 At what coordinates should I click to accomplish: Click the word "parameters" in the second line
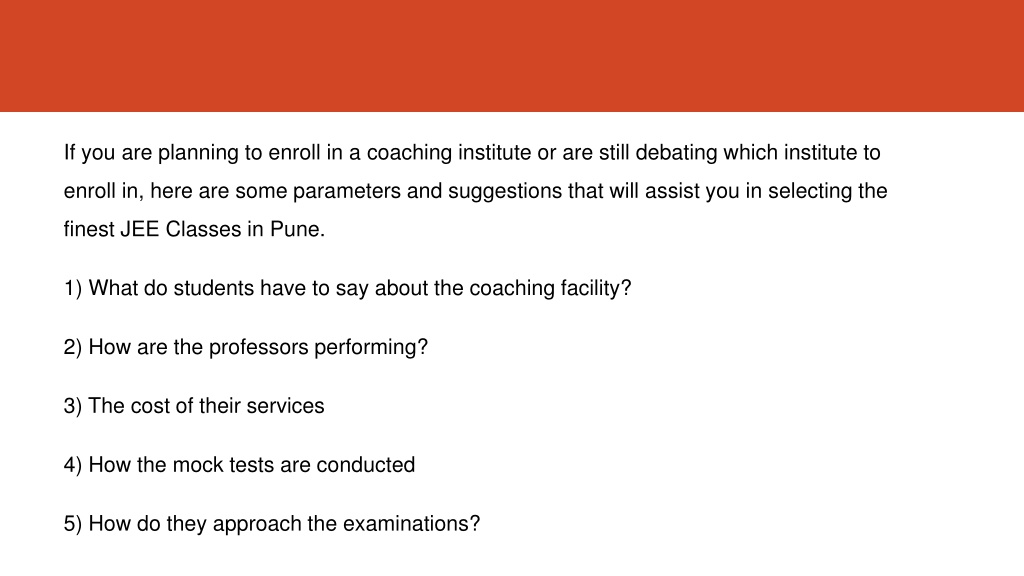click(x=346, y=191)
